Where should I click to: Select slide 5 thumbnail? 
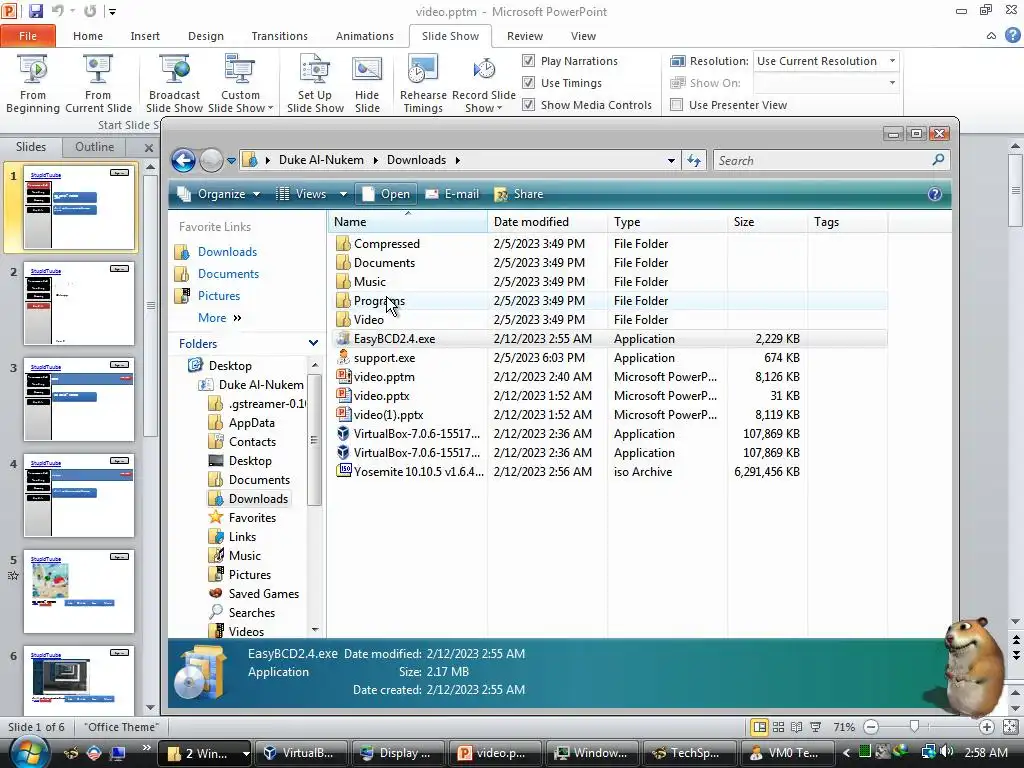point(79,592)
